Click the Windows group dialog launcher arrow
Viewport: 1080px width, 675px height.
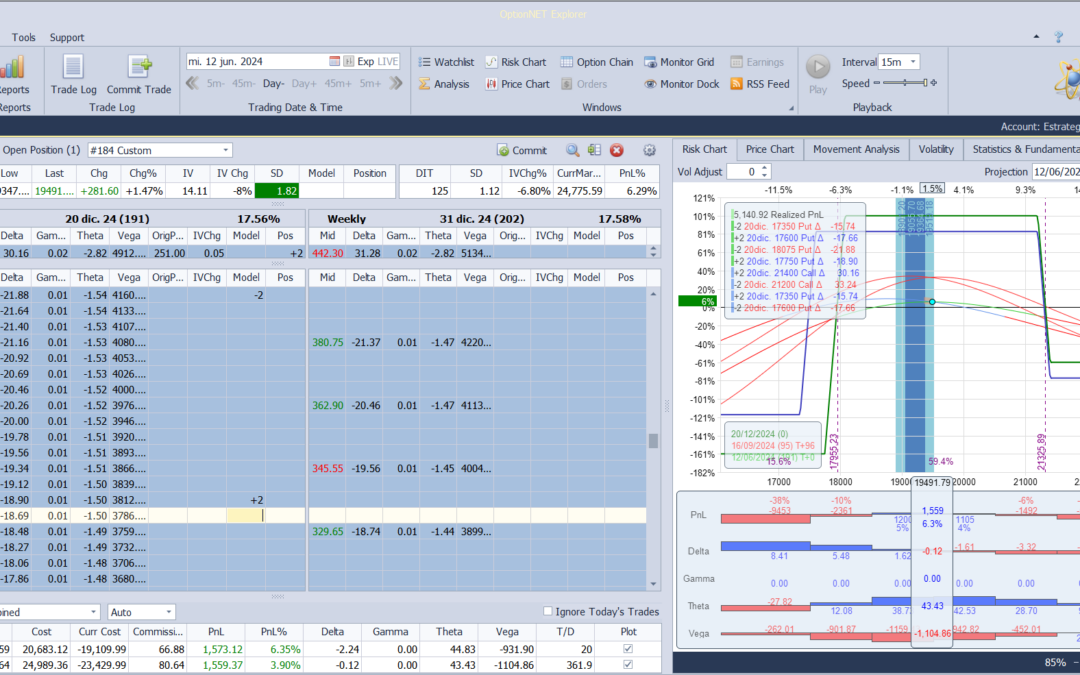pyautogui.click(x=791, y=108)
